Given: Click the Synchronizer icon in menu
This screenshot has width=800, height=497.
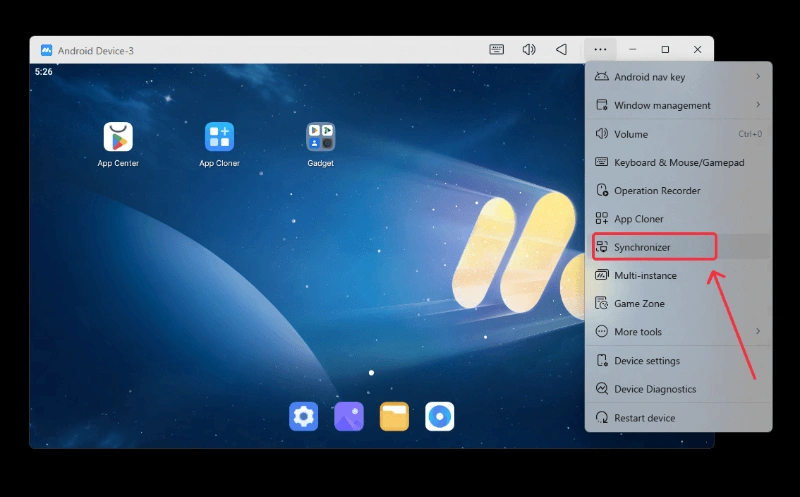Looking at the screenshot, I should tap(602, 247).
